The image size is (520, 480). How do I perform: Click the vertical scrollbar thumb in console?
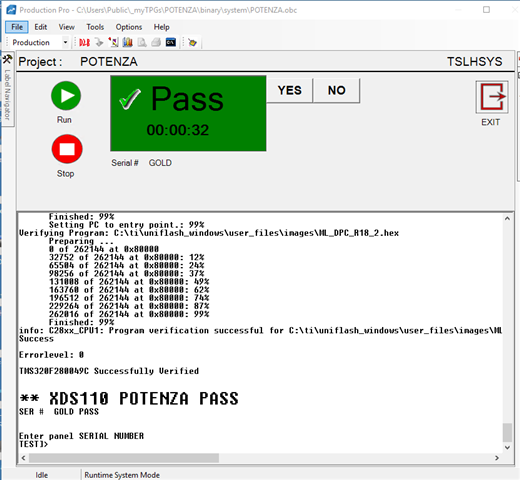[507, 432]
